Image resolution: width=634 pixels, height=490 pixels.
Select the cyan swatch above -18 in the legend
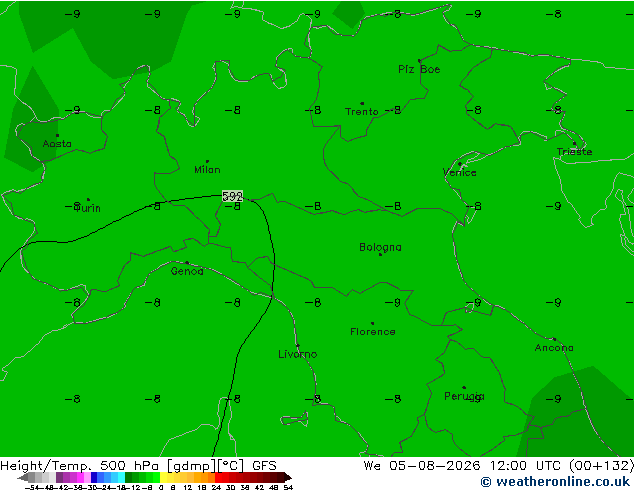pos(122,477)
